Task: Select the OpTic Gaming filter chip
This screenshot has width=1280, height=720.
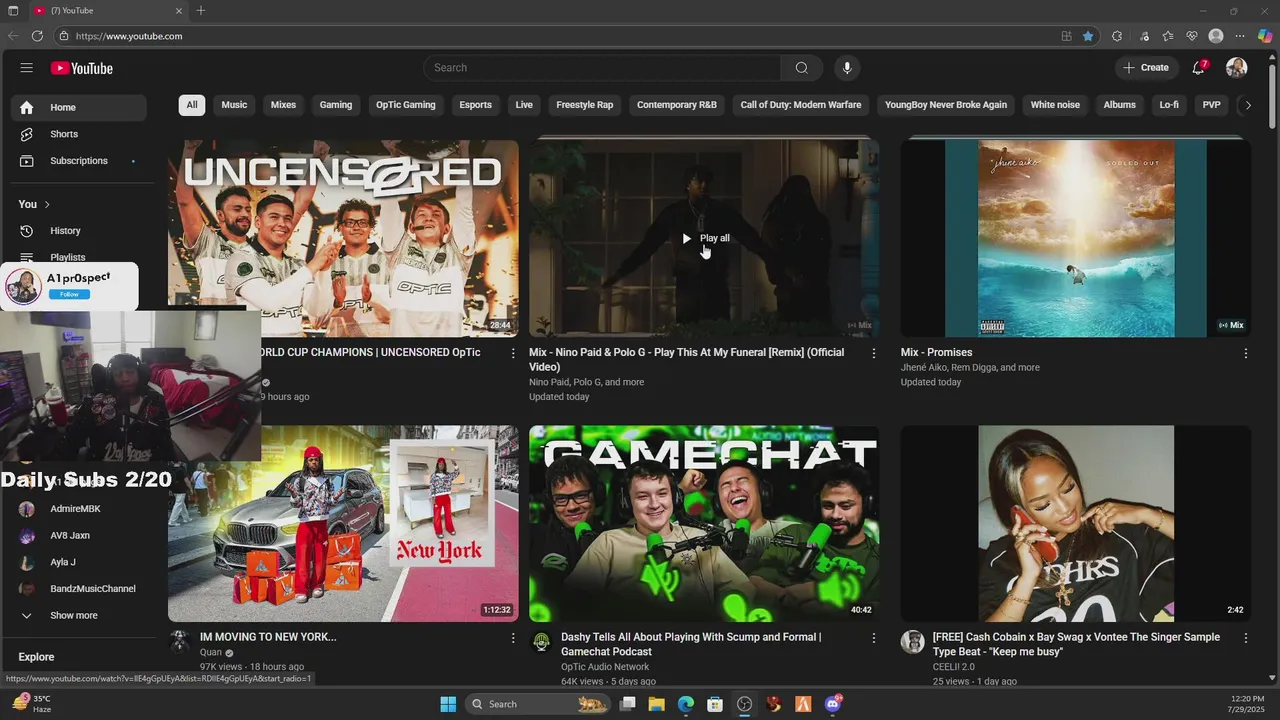Action: point(405,105)
